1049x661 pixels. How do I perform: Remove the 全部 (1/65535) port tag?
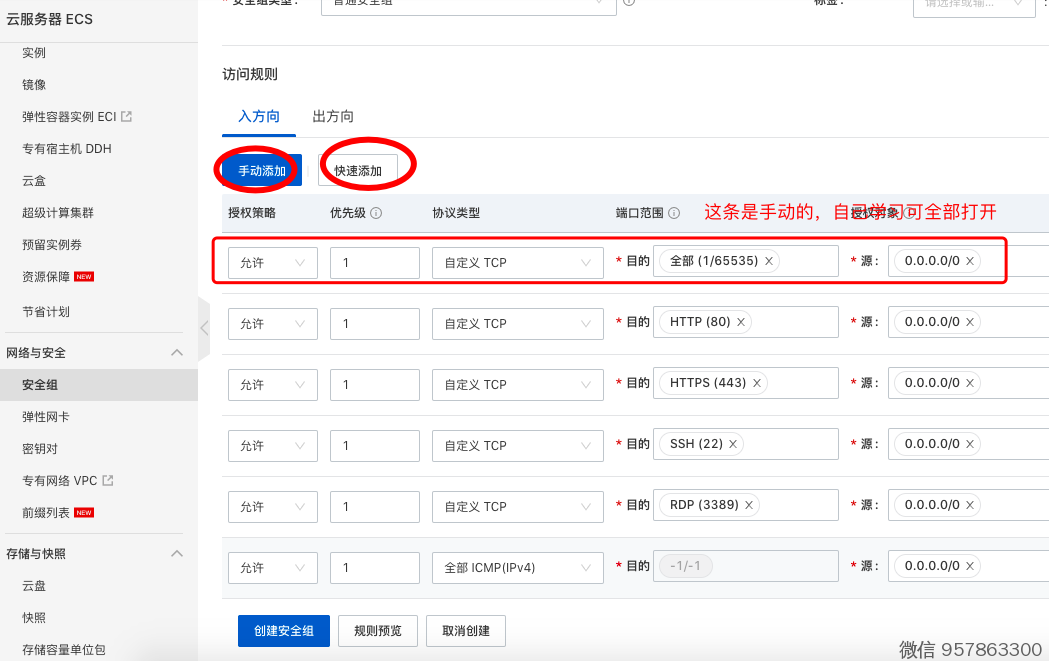coord(769,261)
